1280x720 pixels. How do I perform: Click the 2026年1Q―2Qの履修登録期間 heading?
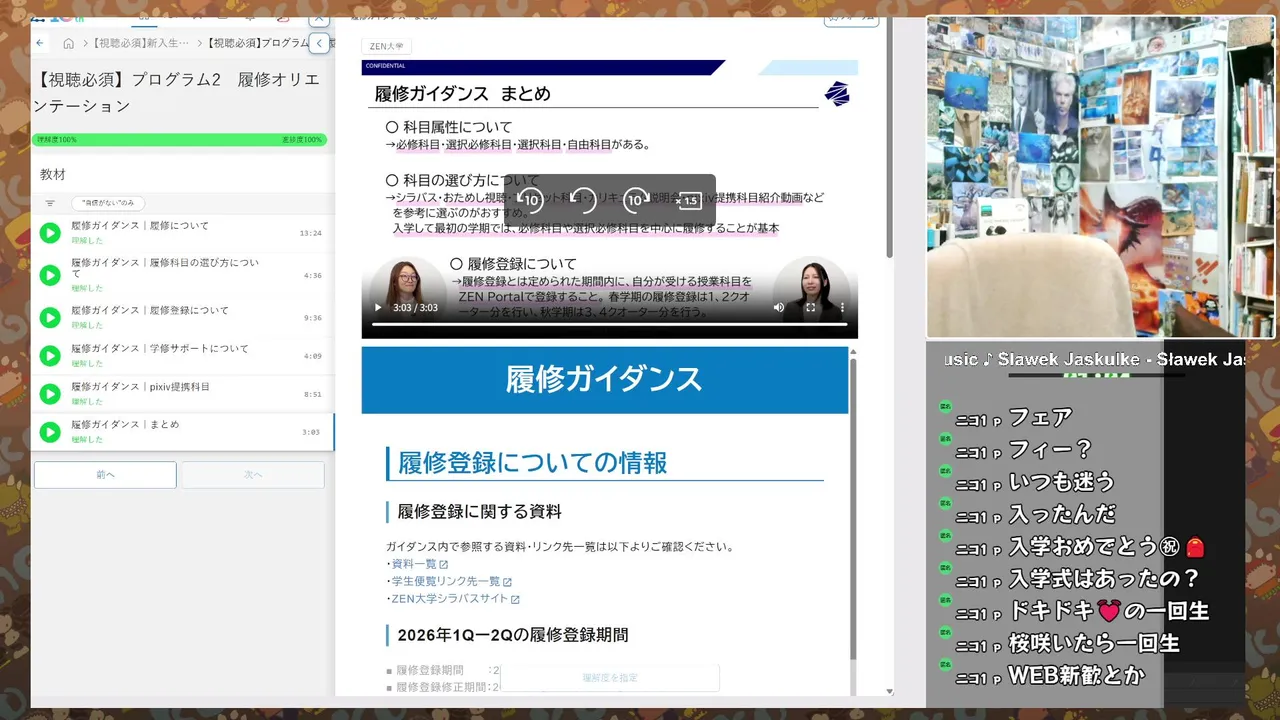coord(513,635)
